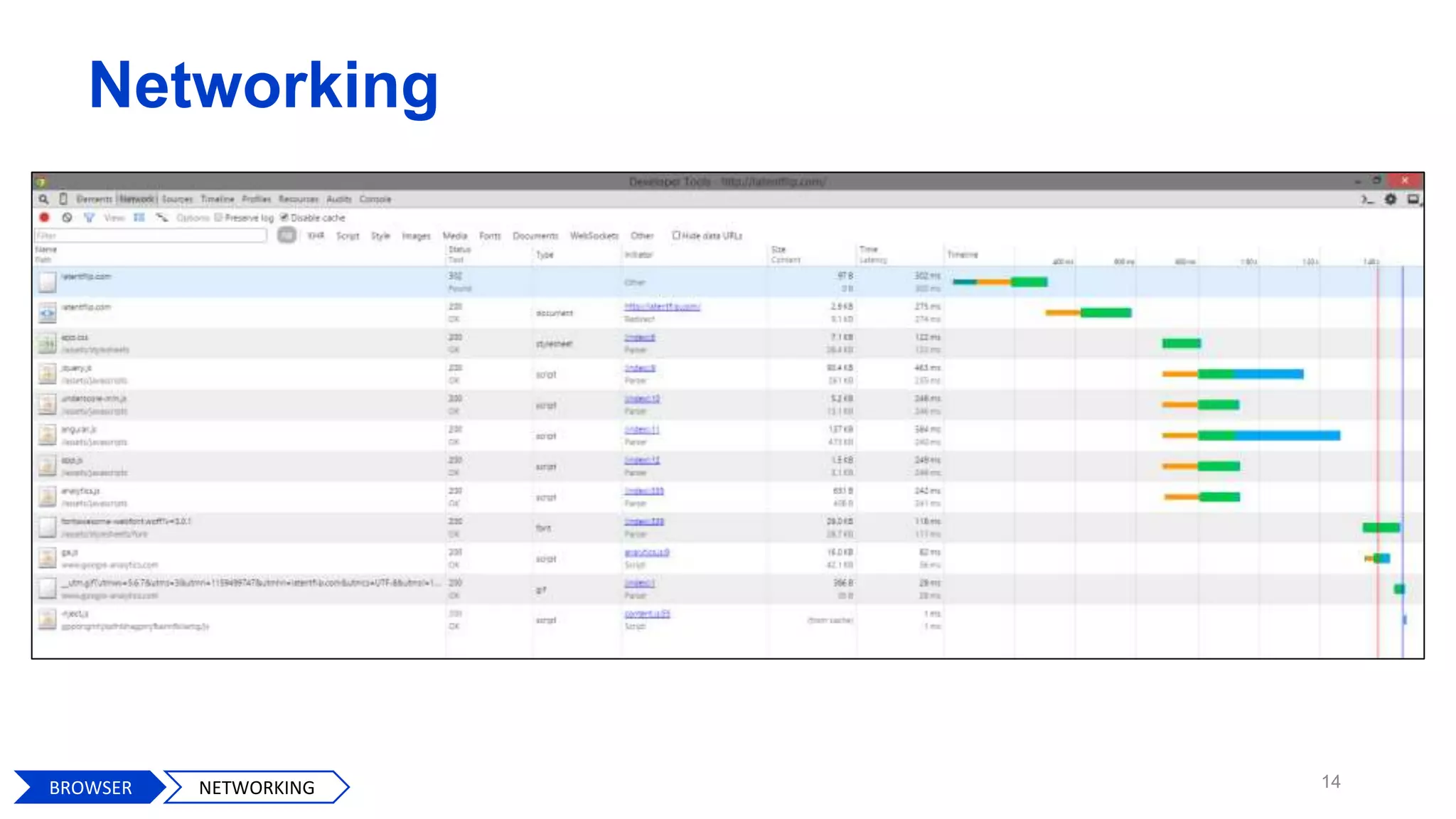Open the console drawer icon
This screenshot has height=819, width=1456.
(1367, 200)
